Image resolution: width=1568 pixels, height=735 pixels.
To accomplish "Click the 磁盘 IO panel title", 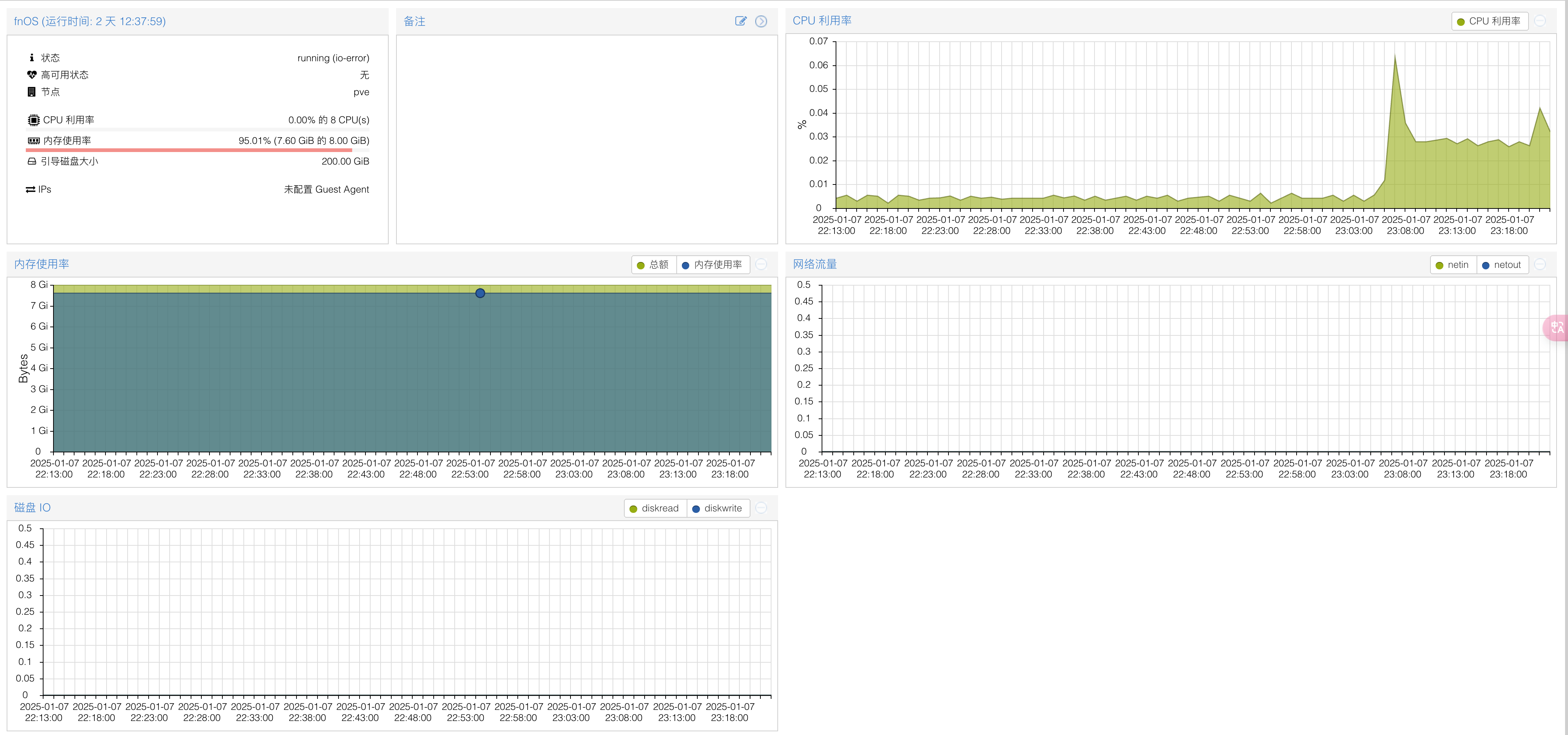I will (x=32, y=508).
